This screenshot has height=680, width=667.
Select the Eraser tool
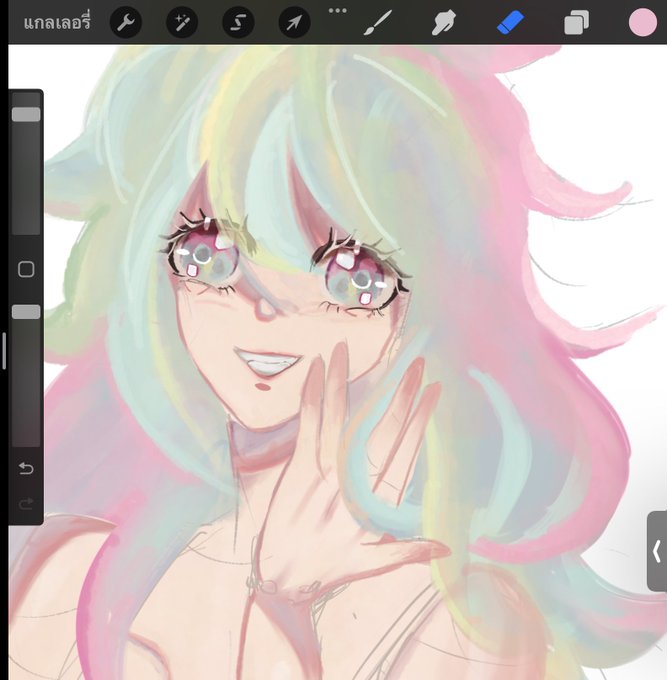tap(510, 23)
